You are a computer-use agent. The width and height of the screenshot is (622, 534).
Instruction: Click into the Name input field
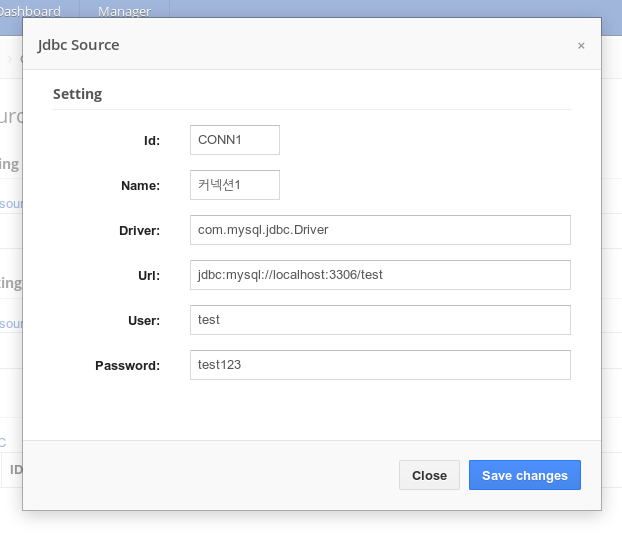coord(234,185)
